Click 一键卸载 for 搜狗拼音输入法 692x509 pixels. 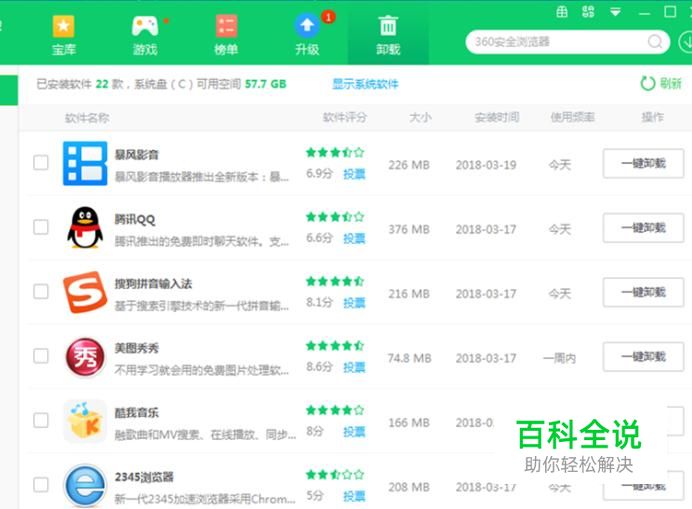point(643,292)
